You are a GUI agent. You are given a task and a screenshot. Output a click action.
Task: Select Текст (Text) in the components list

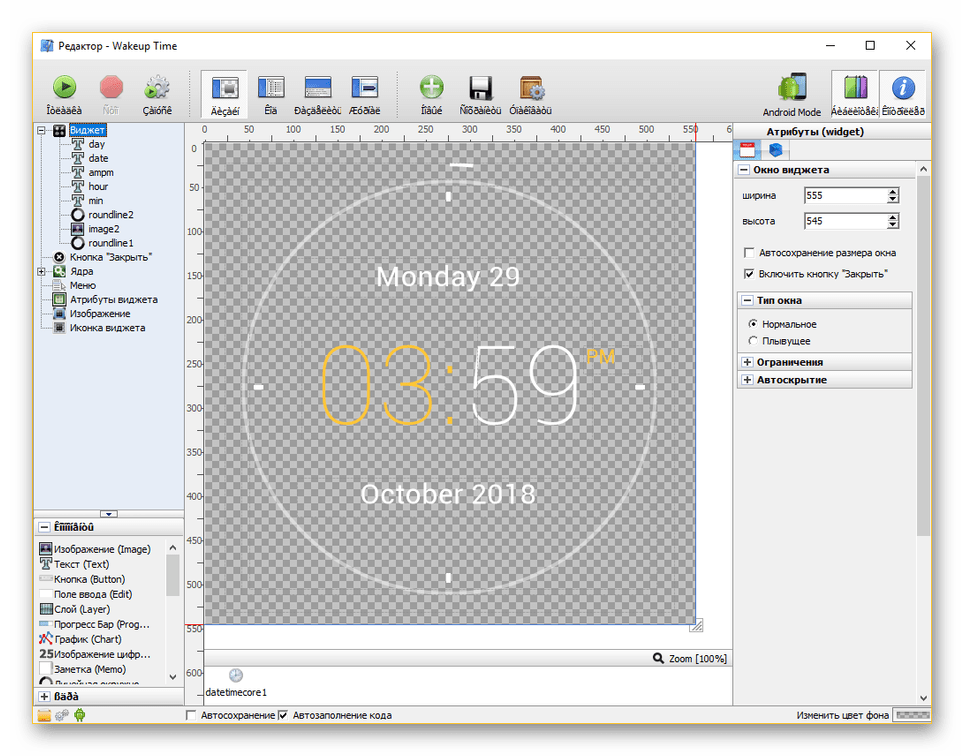tap(81, 564)
